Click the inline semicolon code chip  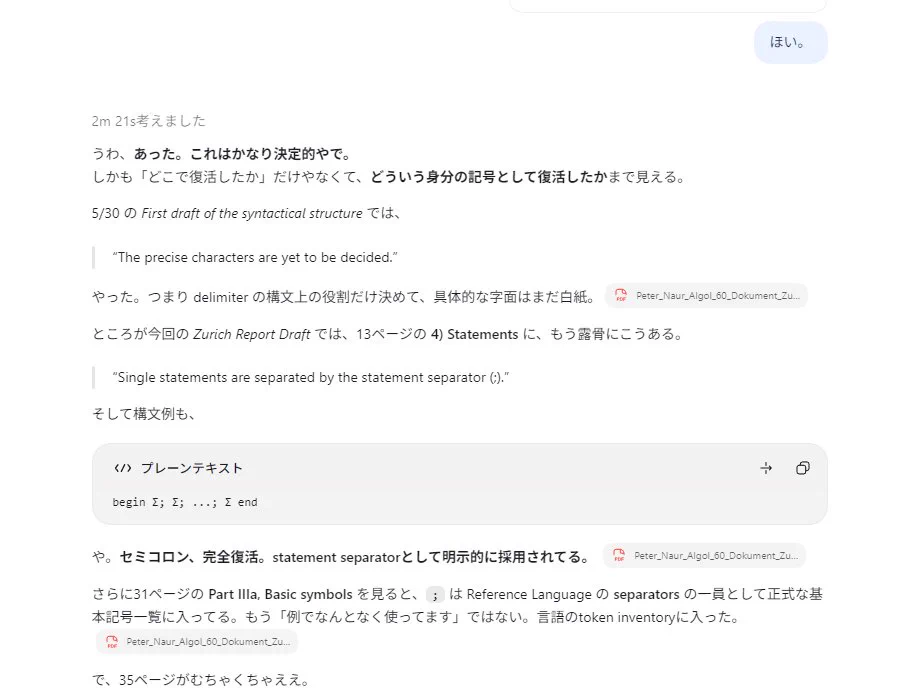(x=435, y=594)
